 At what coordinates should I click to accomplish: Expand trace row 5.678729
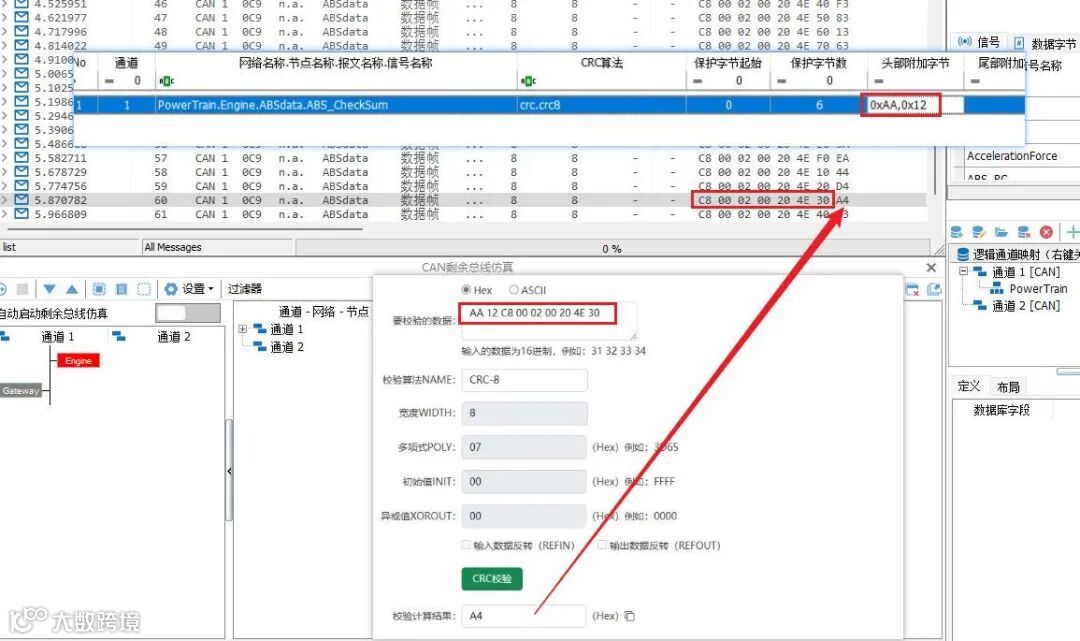tap(5, 172)
